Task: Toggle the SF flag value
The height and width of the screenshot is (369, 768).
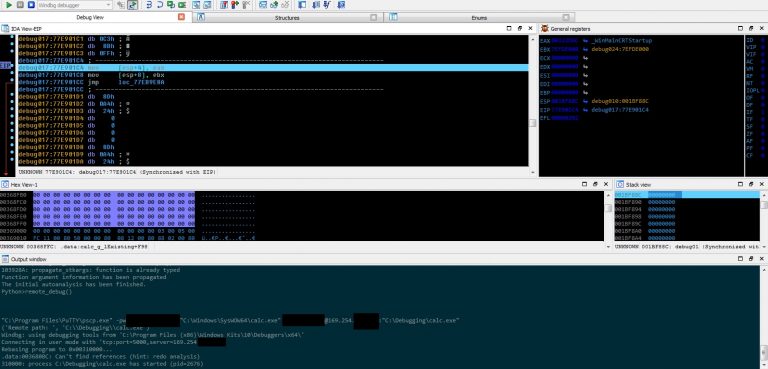Action: (x=762, y=126)
